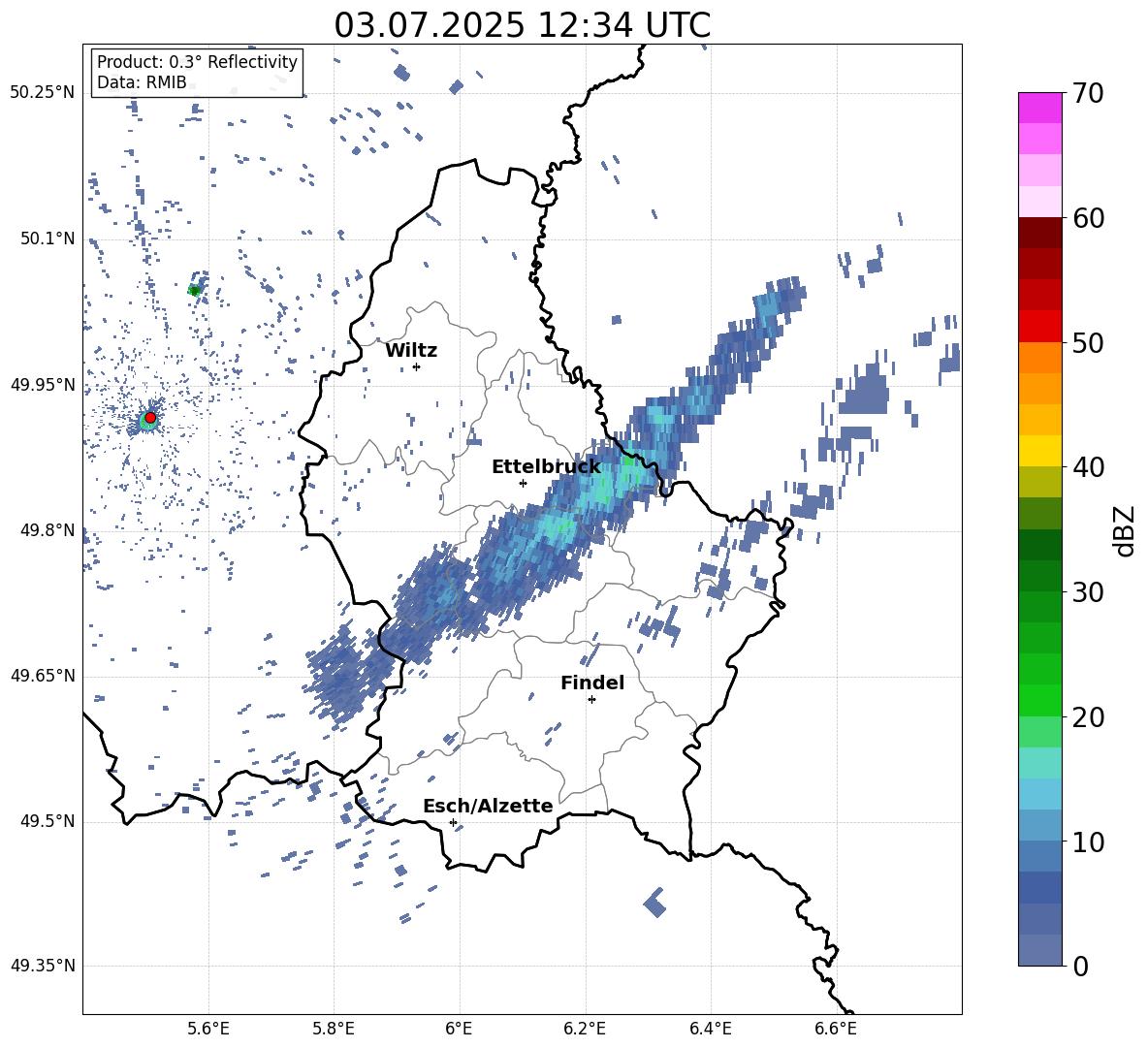This screenshot has width=1148, height=1048.
Task: Click the Findel city label
Action: pyautogui.click(x=592, y=683)
